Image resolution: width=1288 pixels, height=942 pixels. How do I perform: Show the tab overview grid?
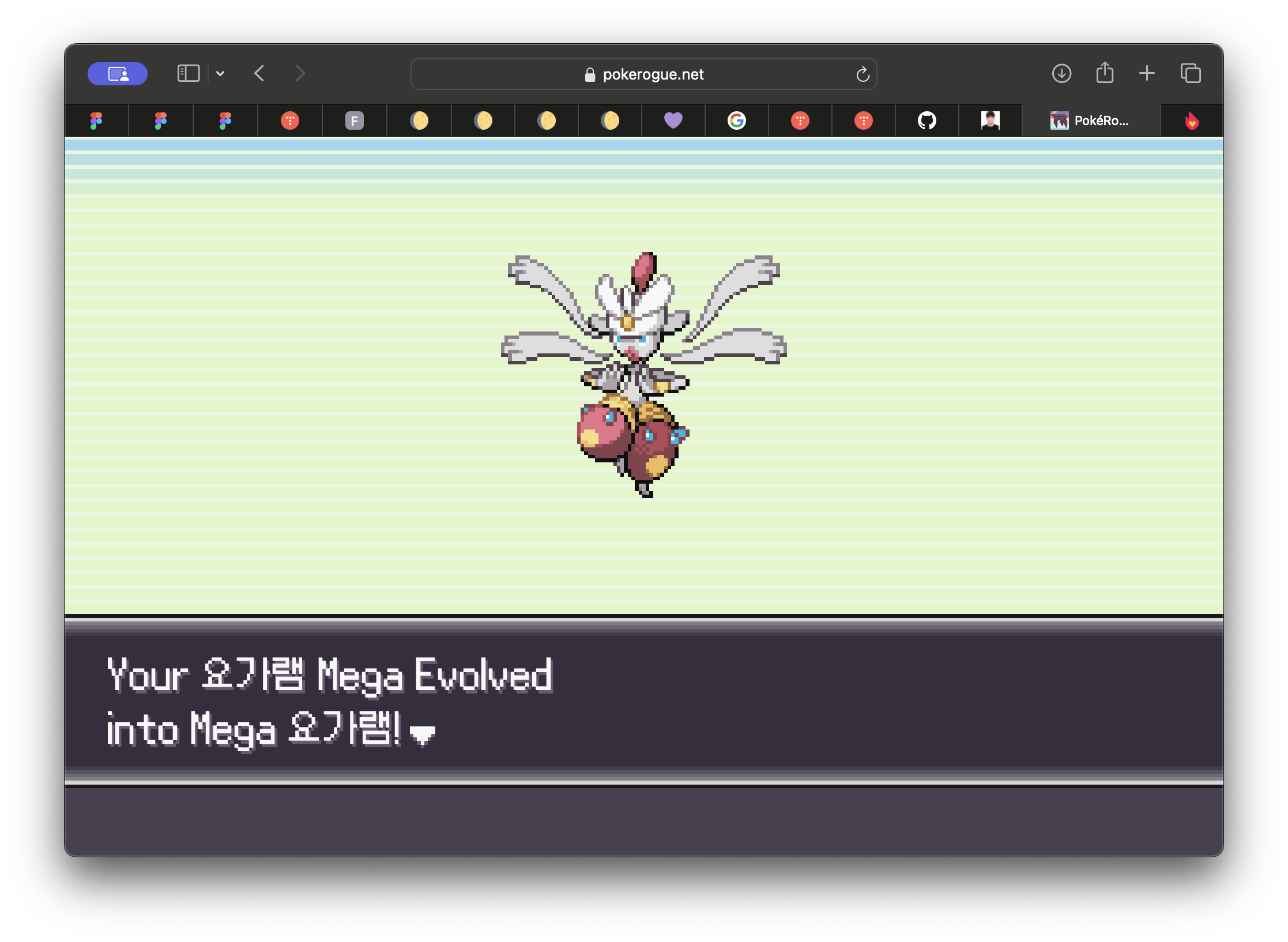pyautogui.click(x=1191, y=74)
